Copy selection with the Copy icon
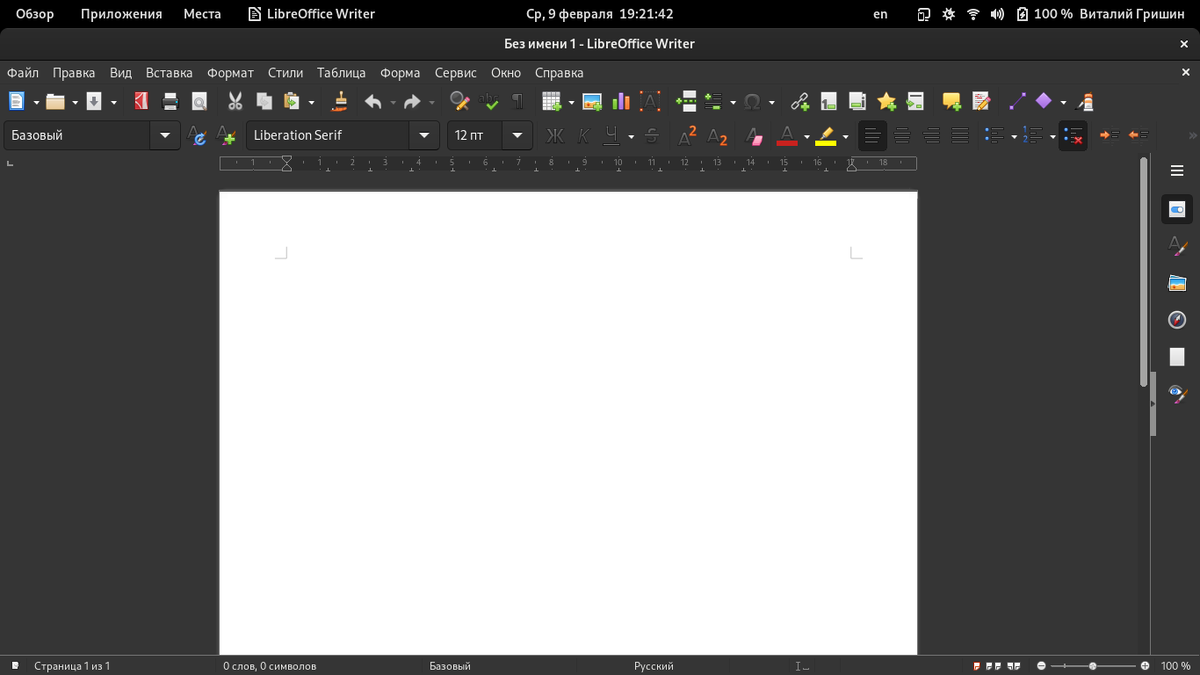The height and width of the screenshot is (675, 1200). tap(264, 101)
